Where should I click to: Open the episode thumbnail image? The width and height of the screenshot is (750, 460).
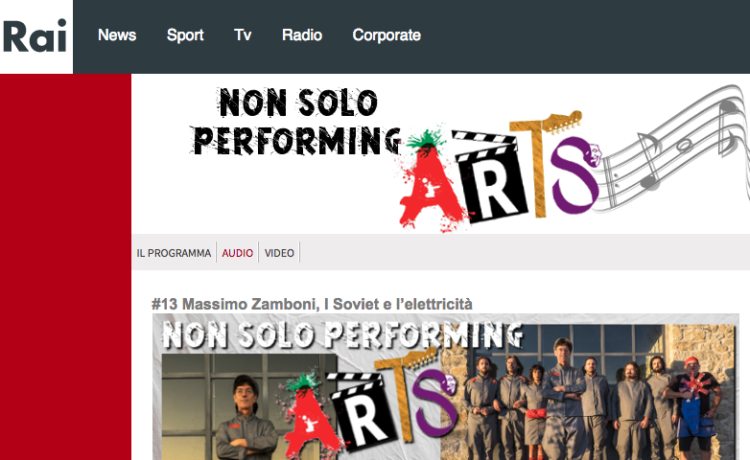tap(446, 387)
